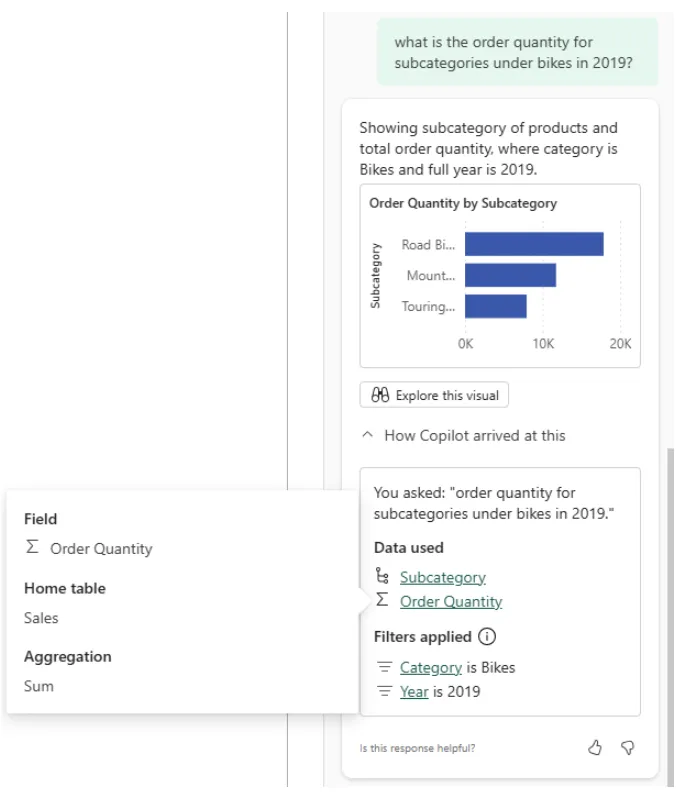This screenshot has height=795, width=683.
Task: Click the binoculars icon on Explore button
Action: [380, 395]
